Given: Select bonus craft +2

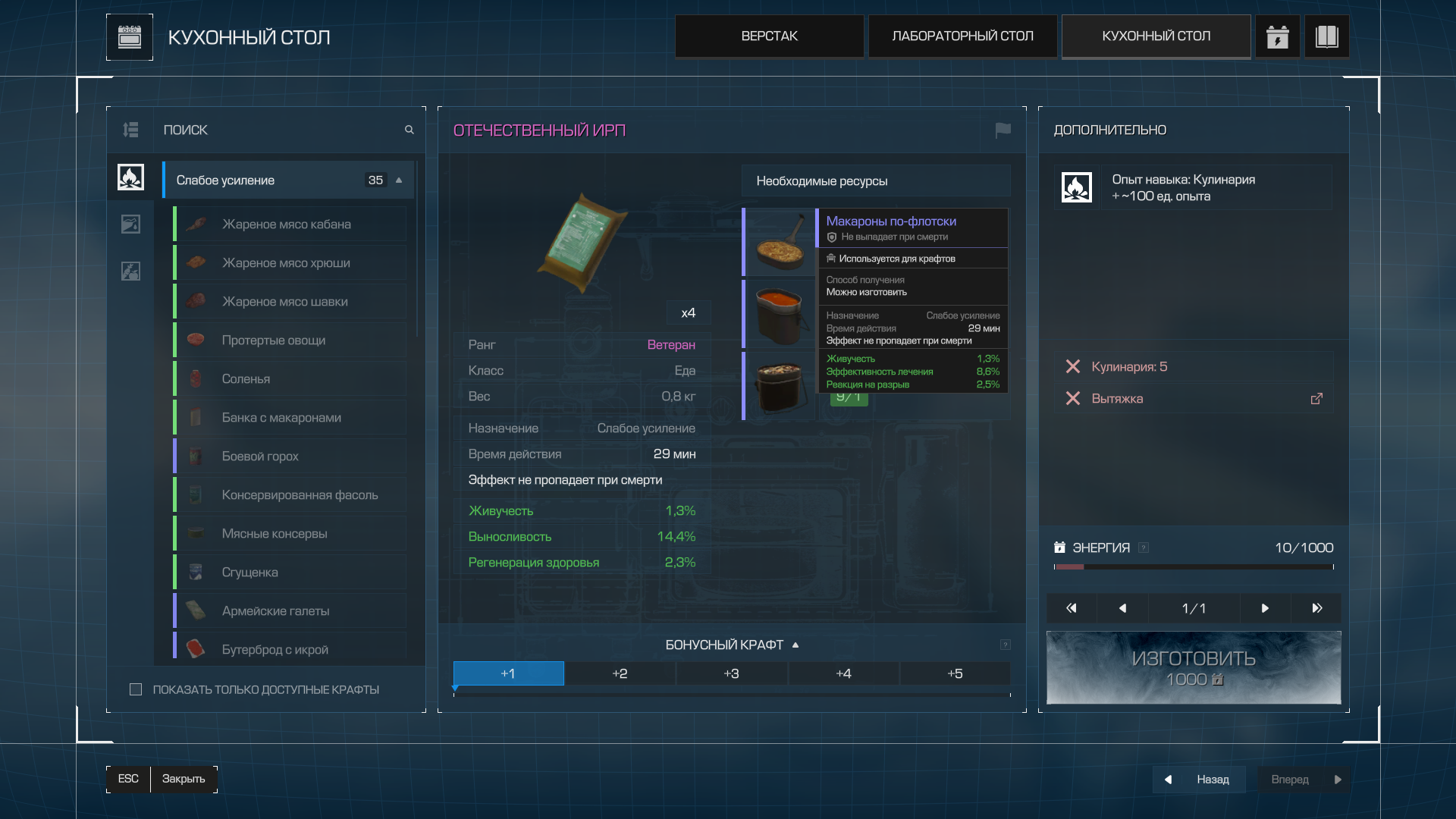Looking at the screenshot, I should point(620,673).
